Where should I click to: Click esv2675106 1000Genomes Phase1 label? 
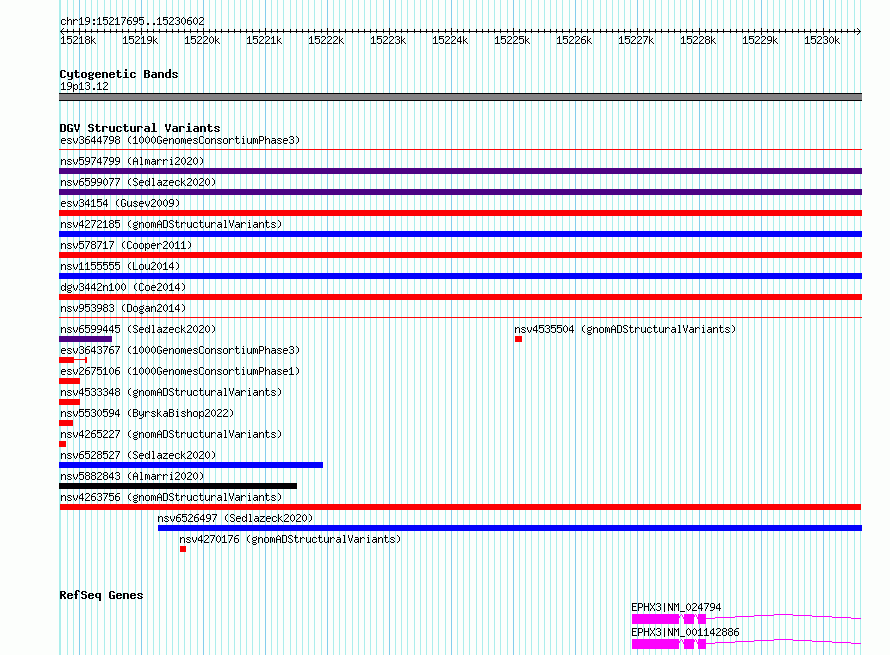(180, 371)
